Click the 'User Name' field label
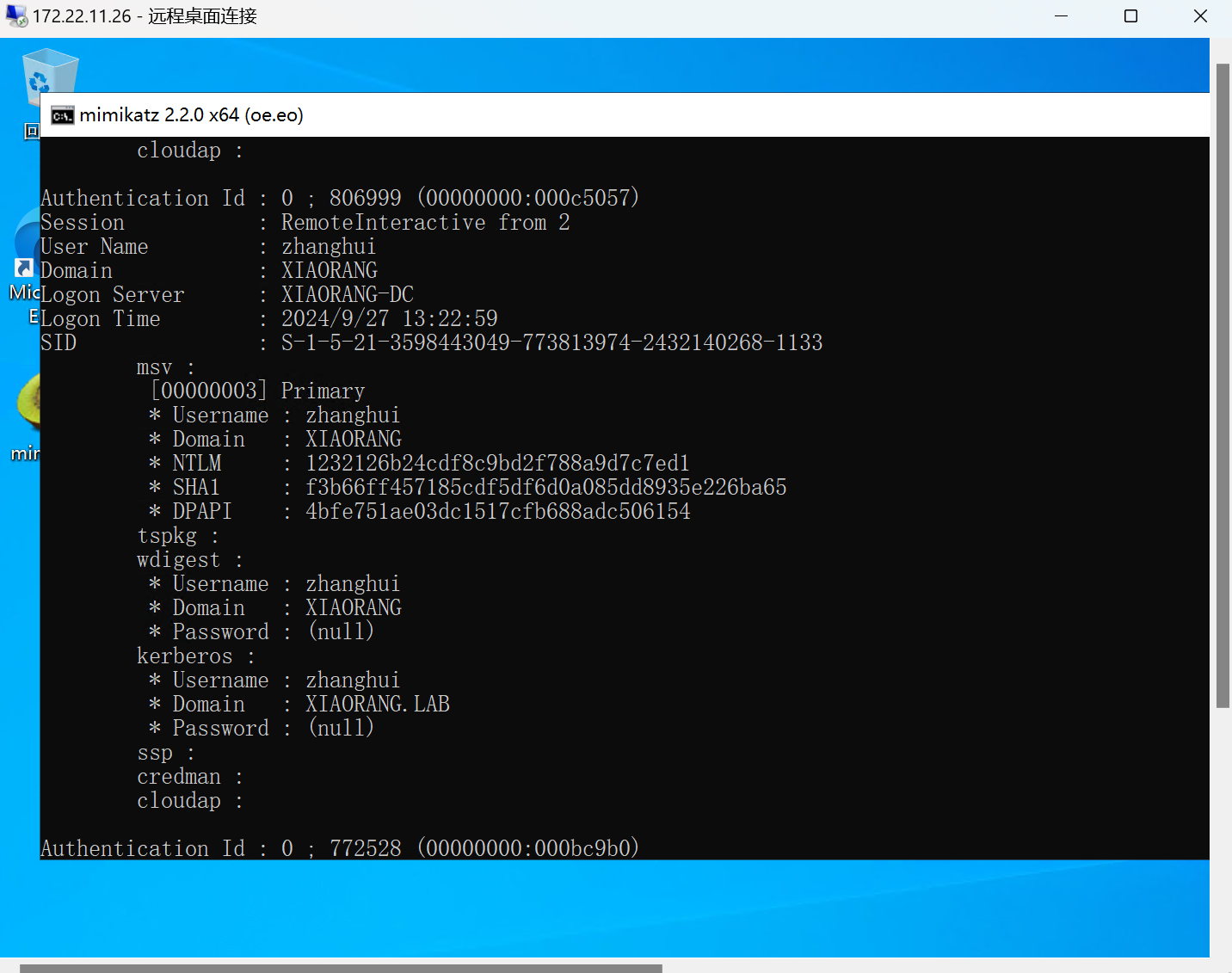Viewport: 1232px width, 973px height. coord(94,246)
